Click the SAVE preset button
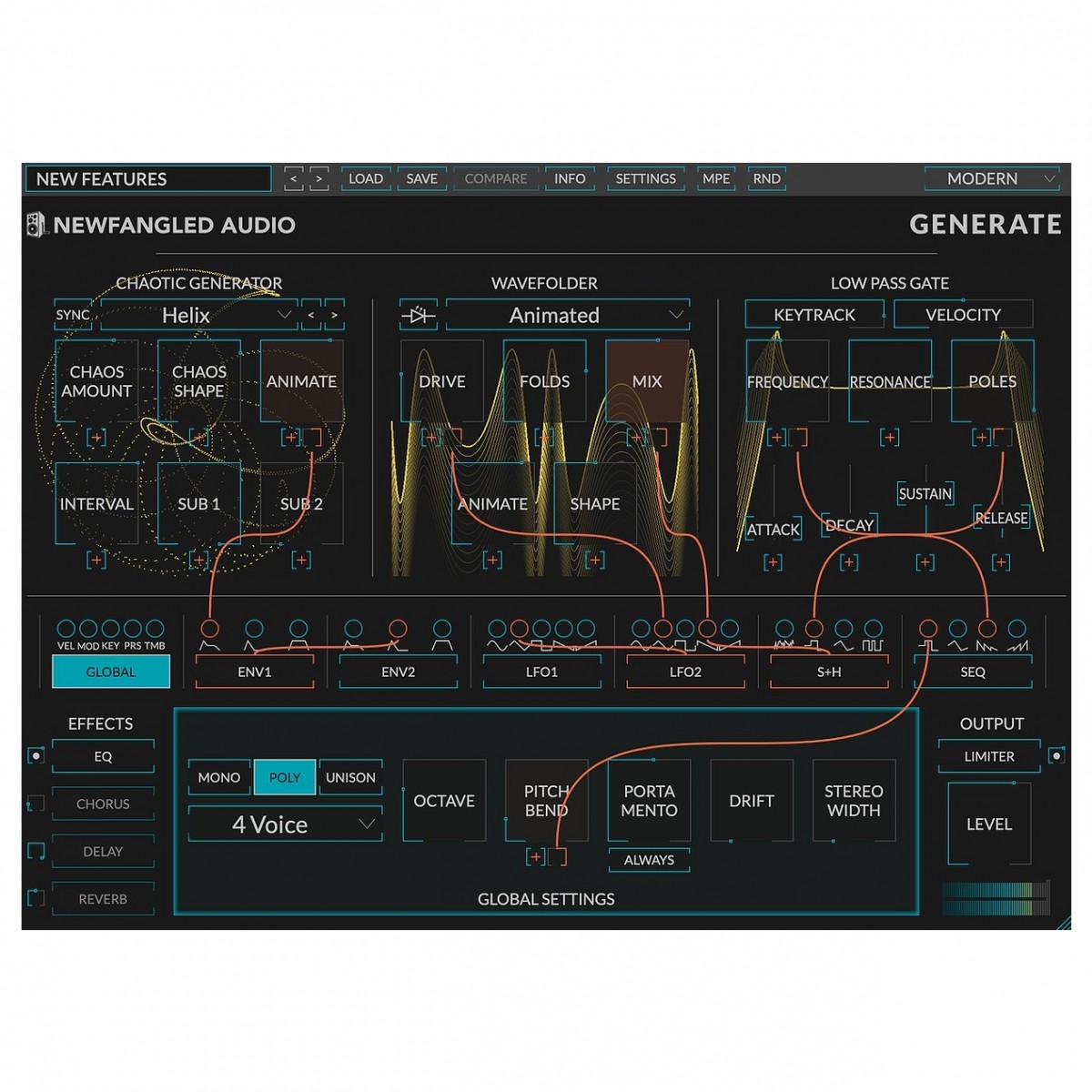Viewport: 1092px width, 1092px height. coord(421,179)
